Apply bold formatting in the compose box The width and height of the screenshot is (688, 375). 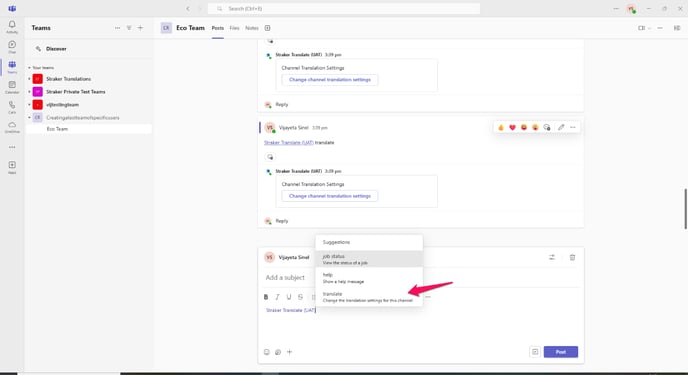(266, 297)
